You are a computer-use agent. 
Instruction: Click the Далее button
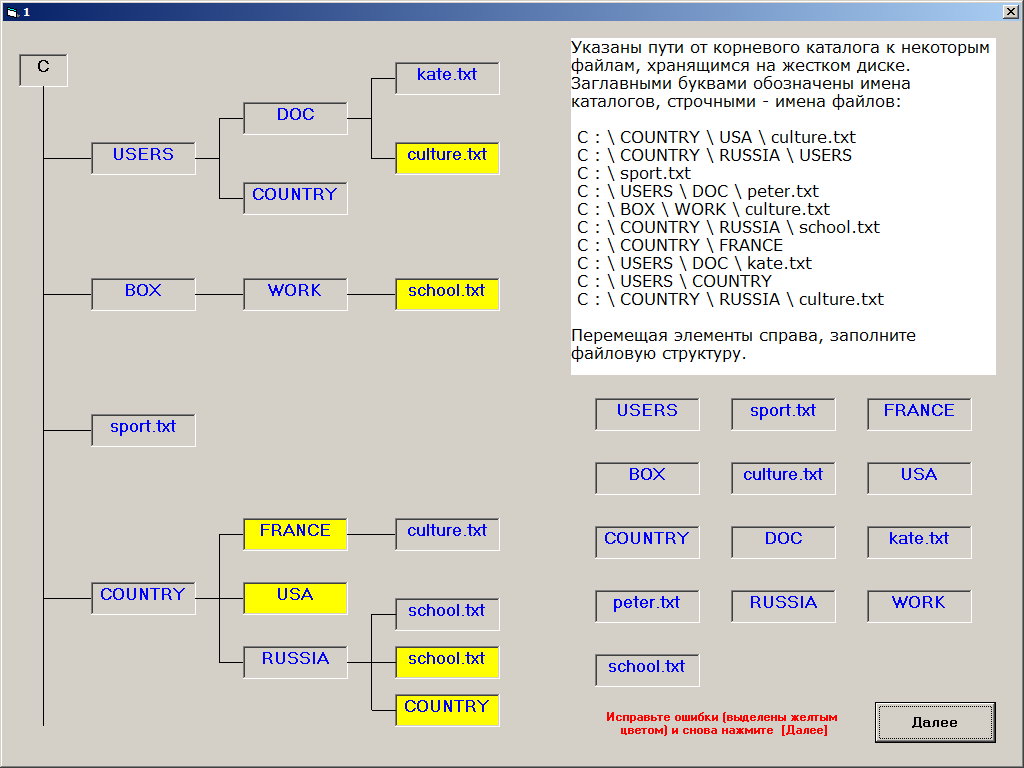(935, 722)
